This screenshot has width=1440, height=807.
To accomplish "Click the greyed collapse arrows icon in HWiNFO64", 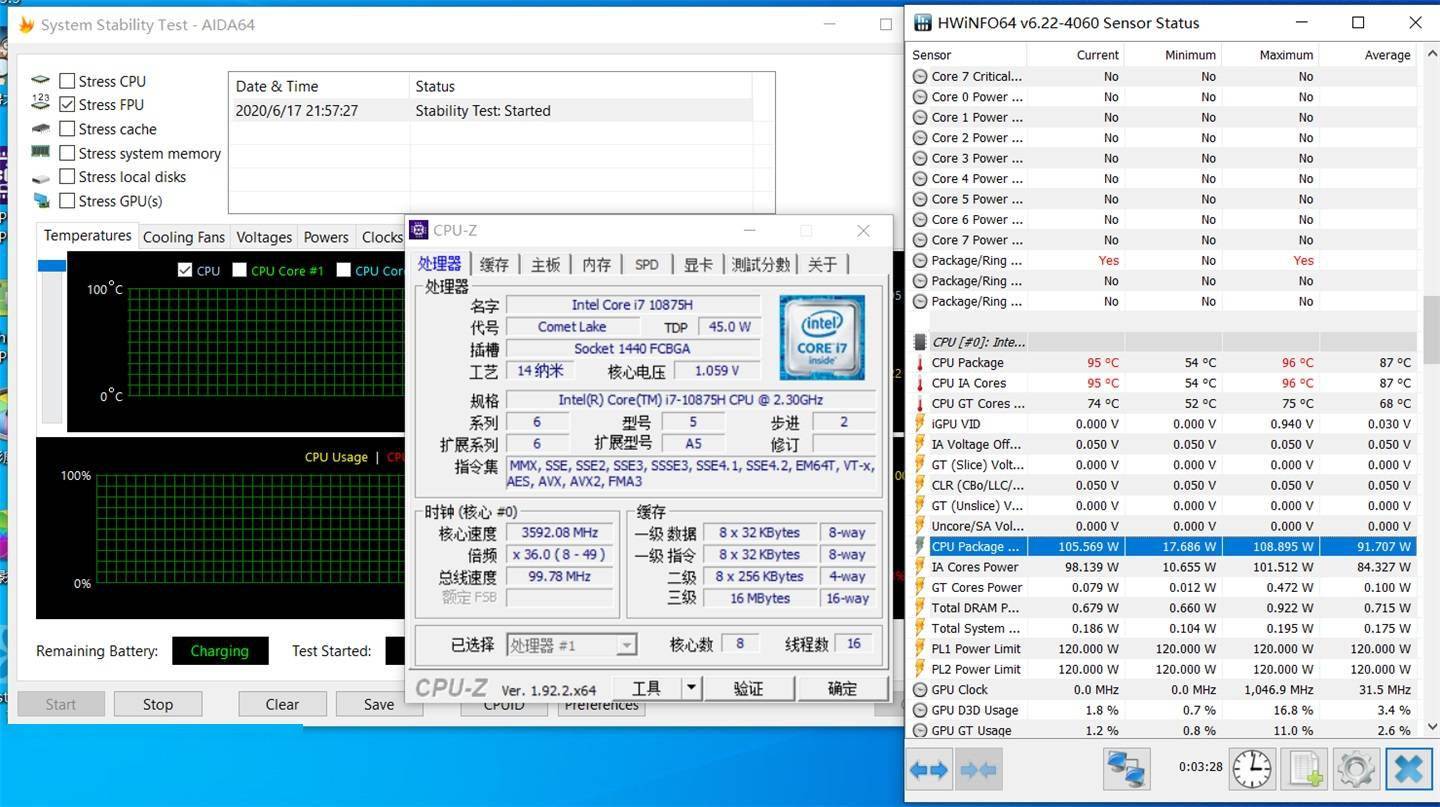I will pos(977,769).
